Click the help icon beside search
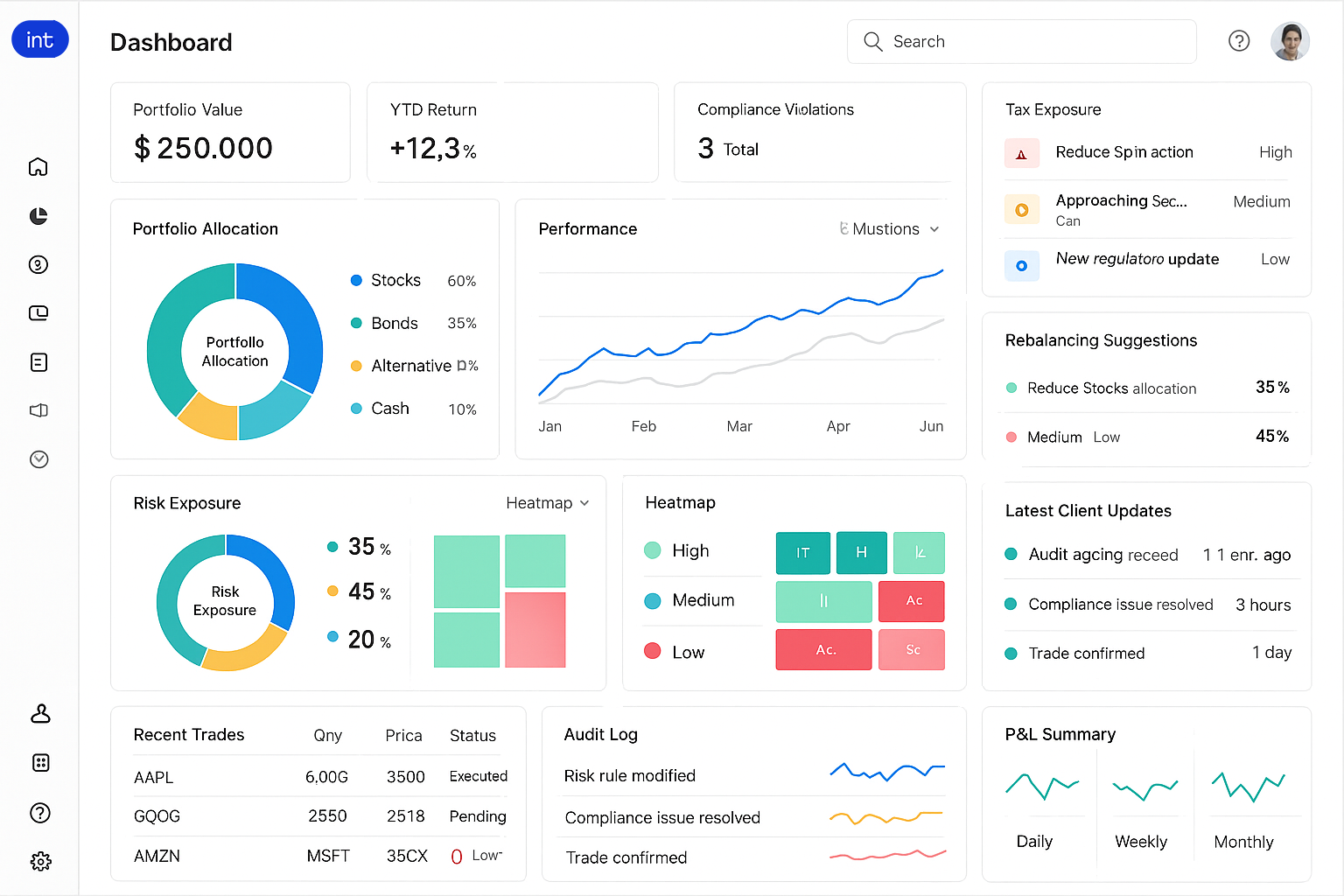 click(x=1239, y=41)
